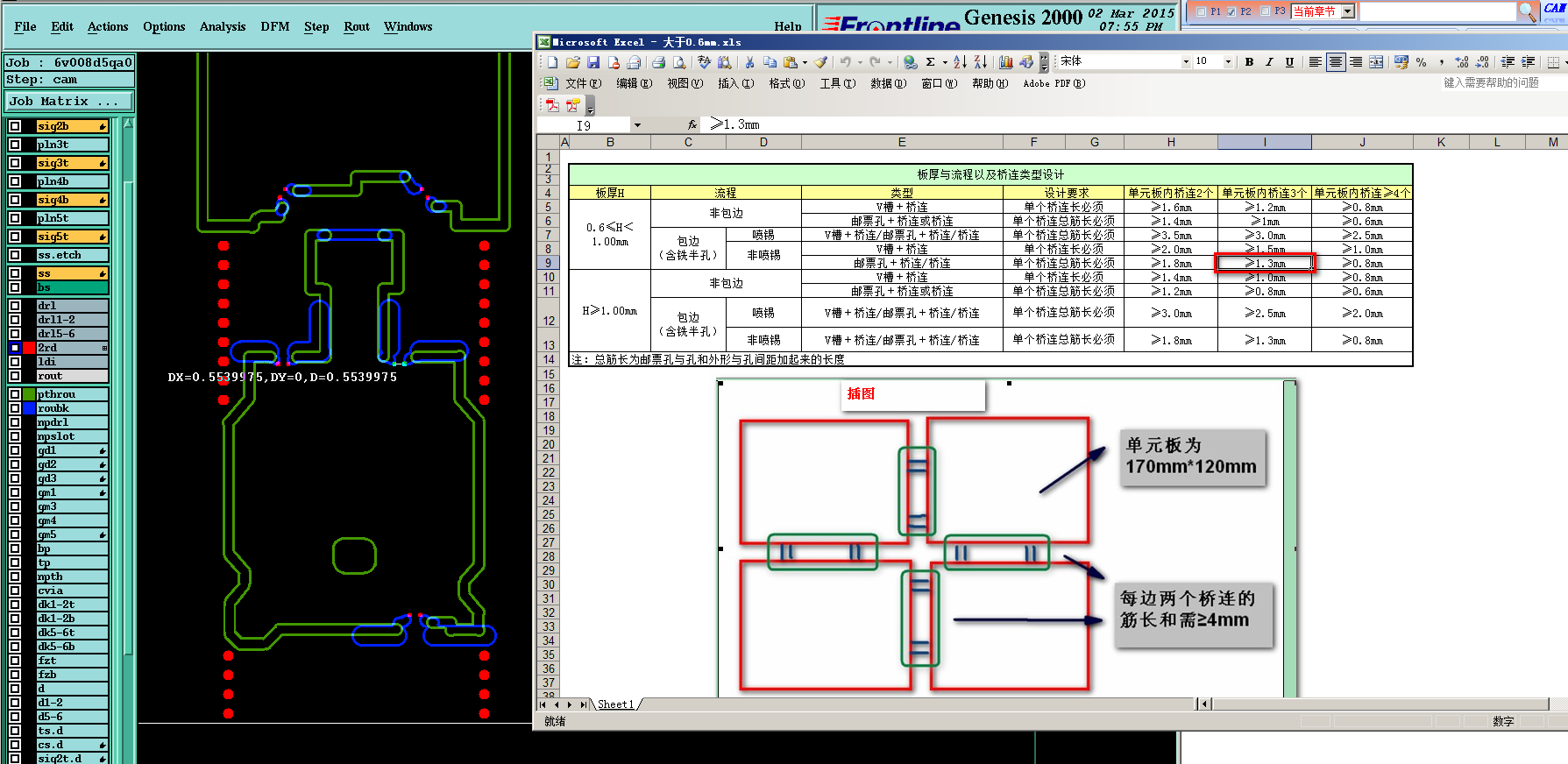This screenshot has height=764, width=1568.
Task: Click the Insert Function fx button
Action: click(x=692, y=125)
